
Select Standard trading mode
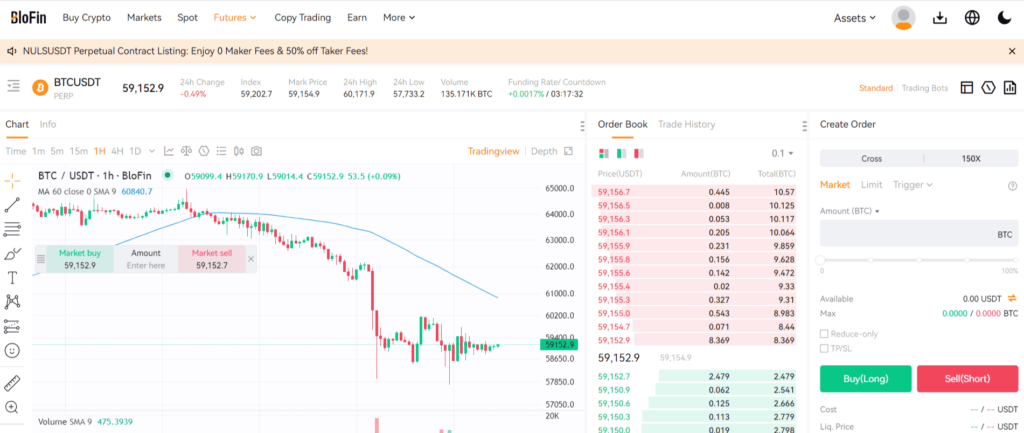coord(876,88)
